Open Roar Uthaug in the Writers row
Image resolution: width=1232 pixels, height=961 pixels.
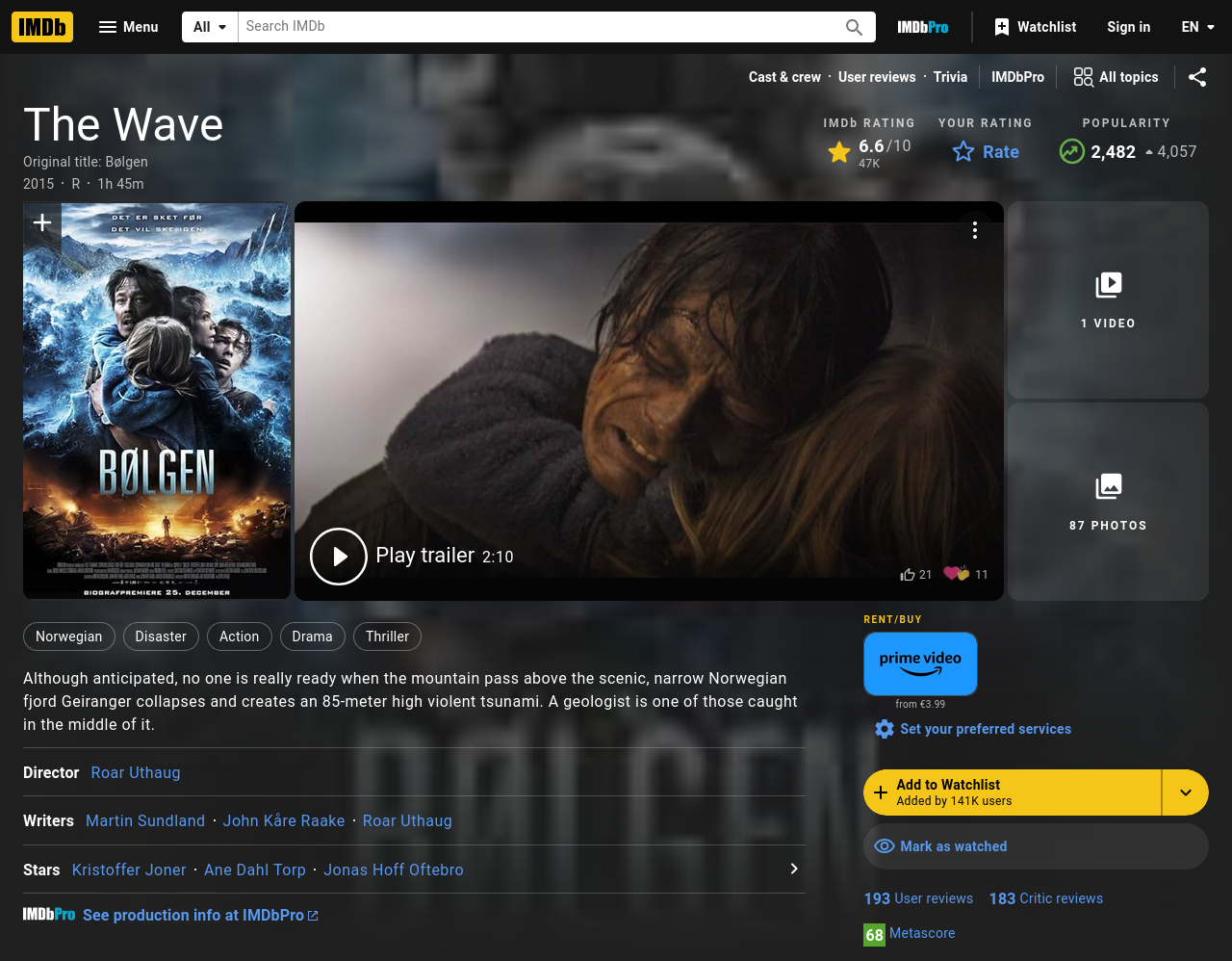[x=407, y=820]
